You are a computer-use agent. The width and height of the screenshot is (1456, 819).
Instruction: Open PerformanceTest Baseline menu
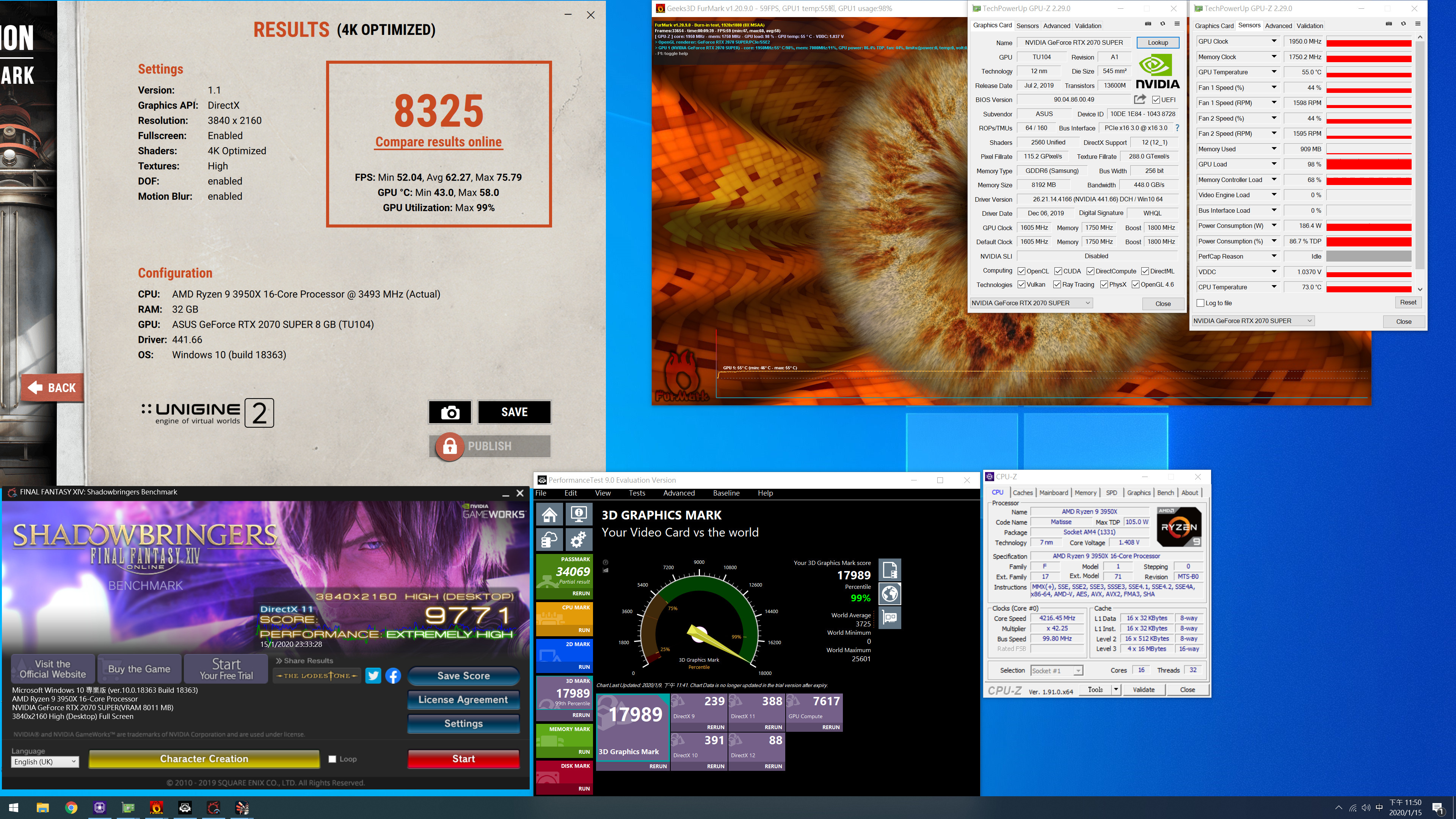(x=726, y=493)
